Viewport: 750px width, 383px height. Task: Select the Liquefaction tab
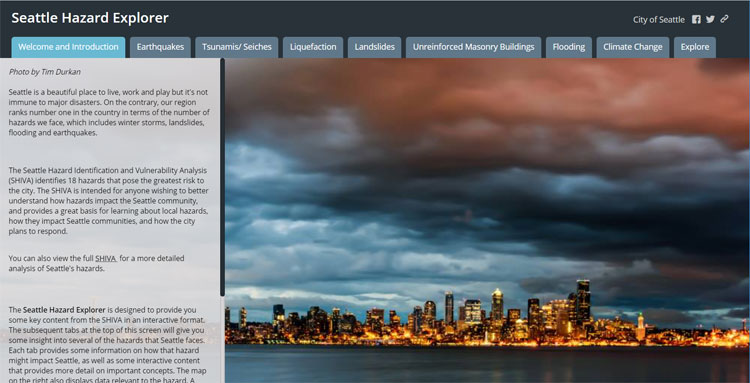pos(313,47)
